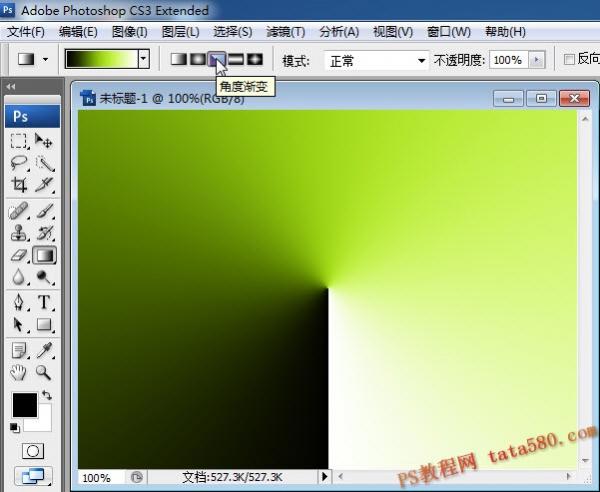The width and height of the screenshot is (600, 492).
Task: Click the horizontal scrollbar left arrow
Action: pos(340,476)
